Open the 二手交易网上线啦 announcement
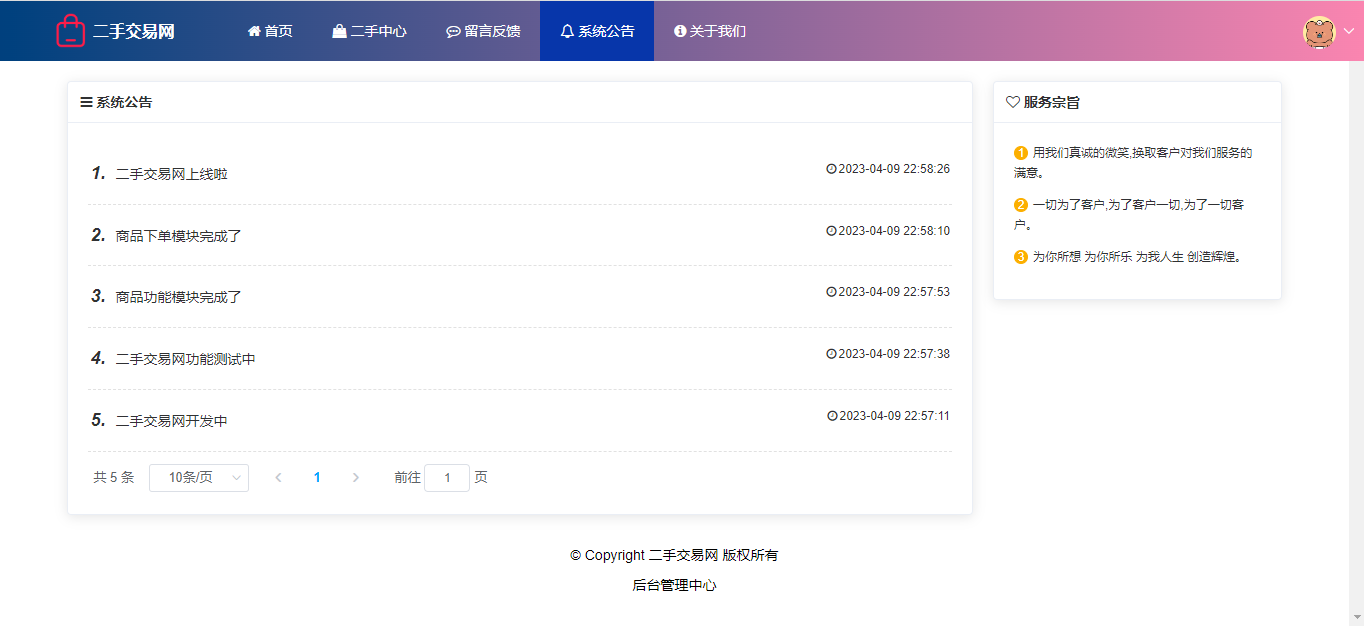This screenshot has width=1364, height=626. [172, 174]
